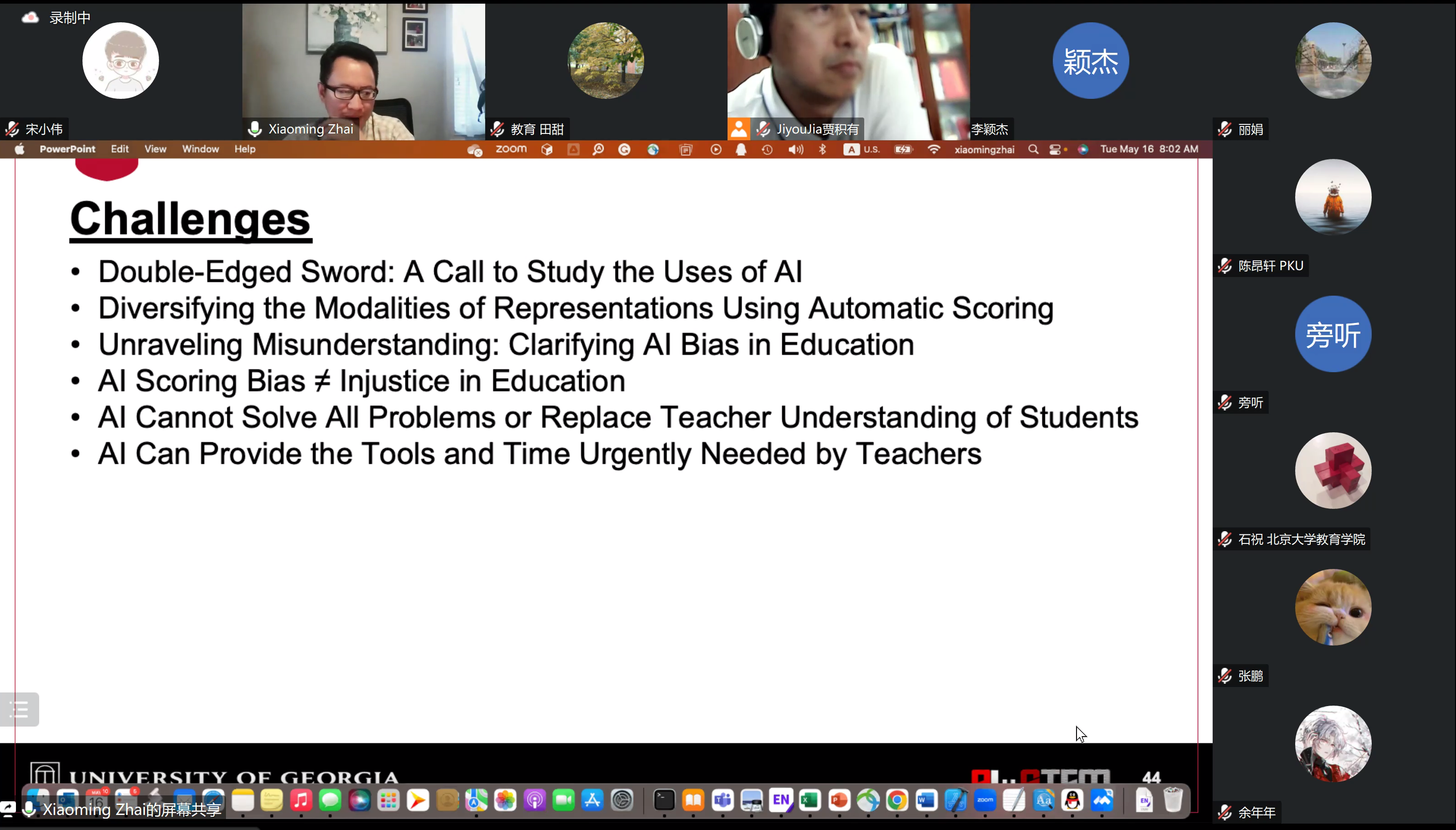Open the slide list panel button
1456x830 pixels.
pos(19,709)
